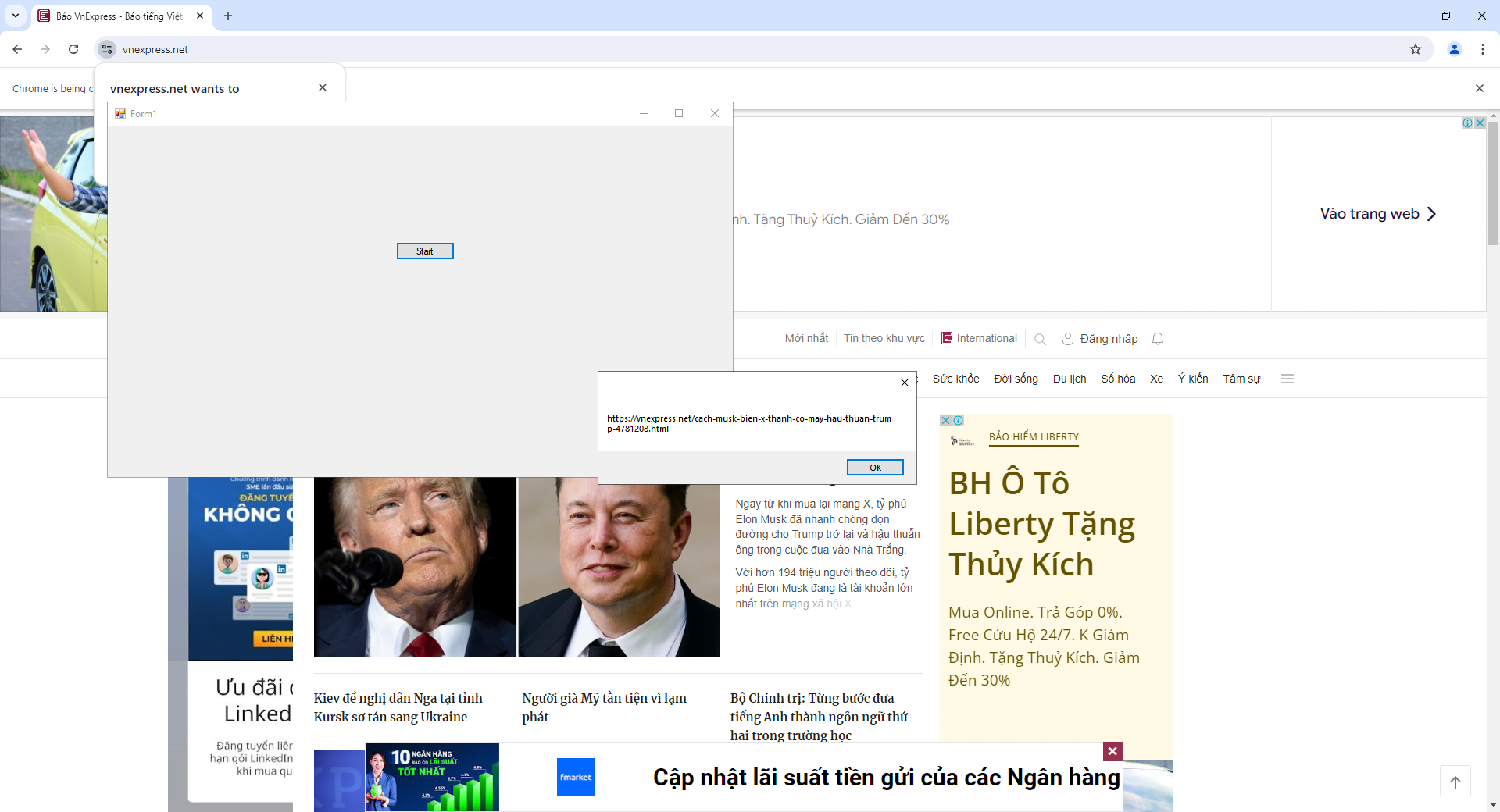
Task: Open new tab with plus button
Action: pyautogui.click(x=228, y=16)
